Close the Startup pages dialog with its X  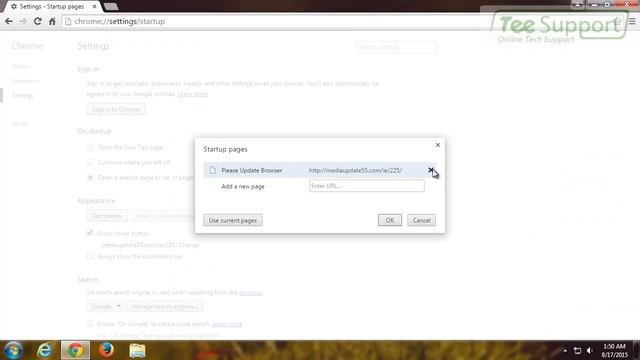438,145
